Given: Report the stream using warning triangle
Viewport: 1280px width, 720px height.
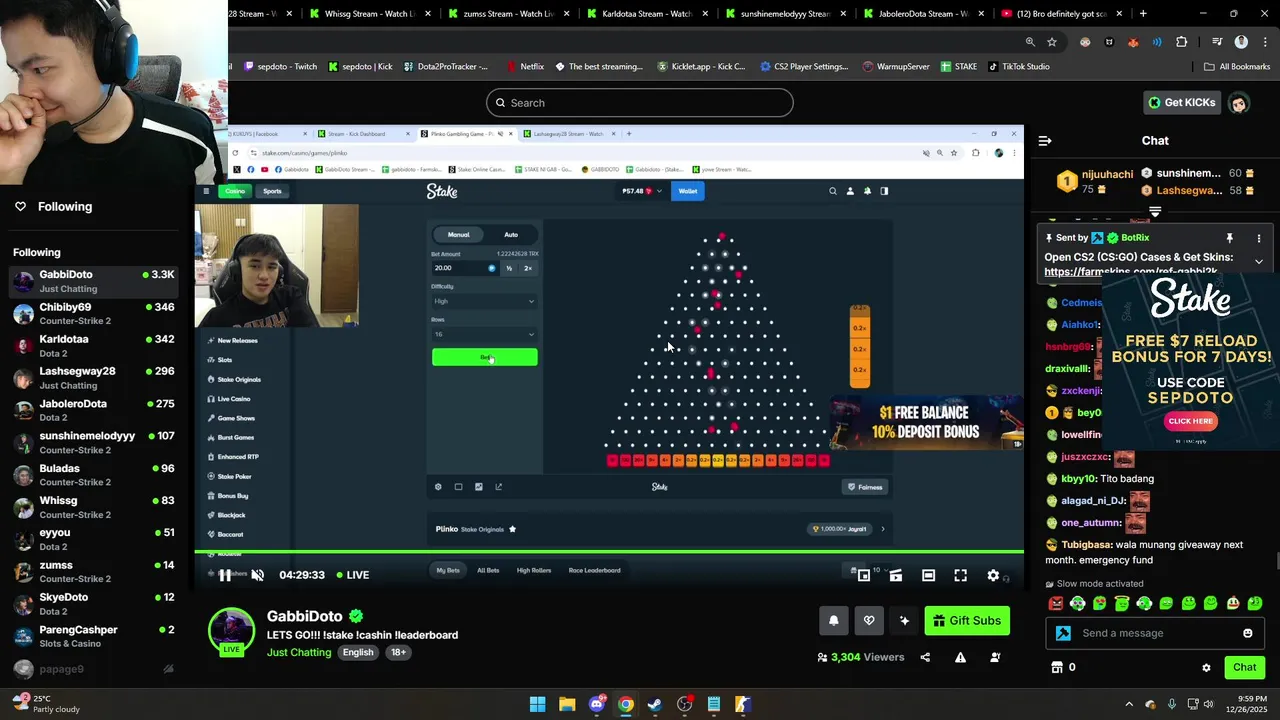Looking at the screenshot, I should (x=960, y=657).
